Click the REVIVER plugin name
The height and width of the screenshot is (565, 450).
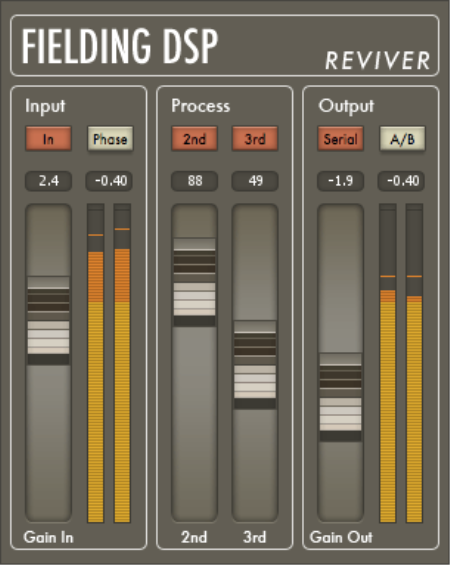coord(378,60)
